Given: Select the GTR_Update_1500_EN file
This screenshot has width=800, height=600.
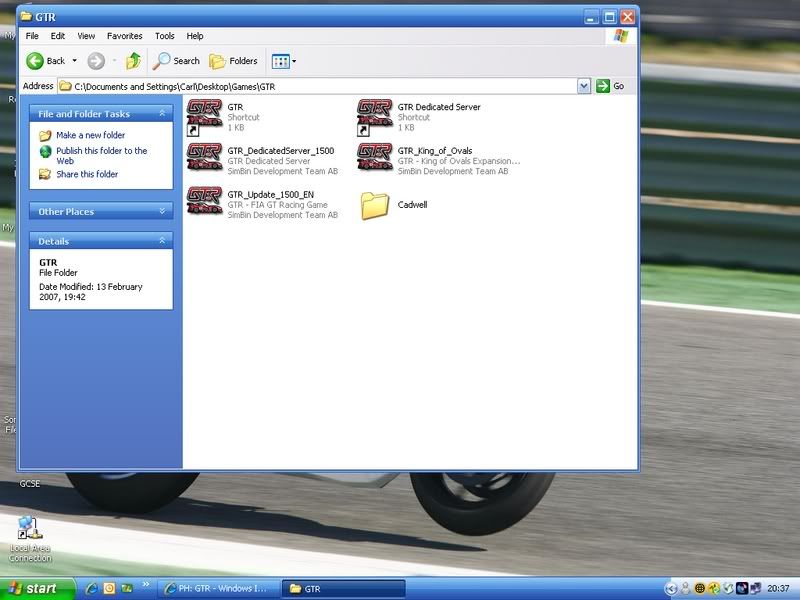Looking at the screenshot, I should [204, 203].
